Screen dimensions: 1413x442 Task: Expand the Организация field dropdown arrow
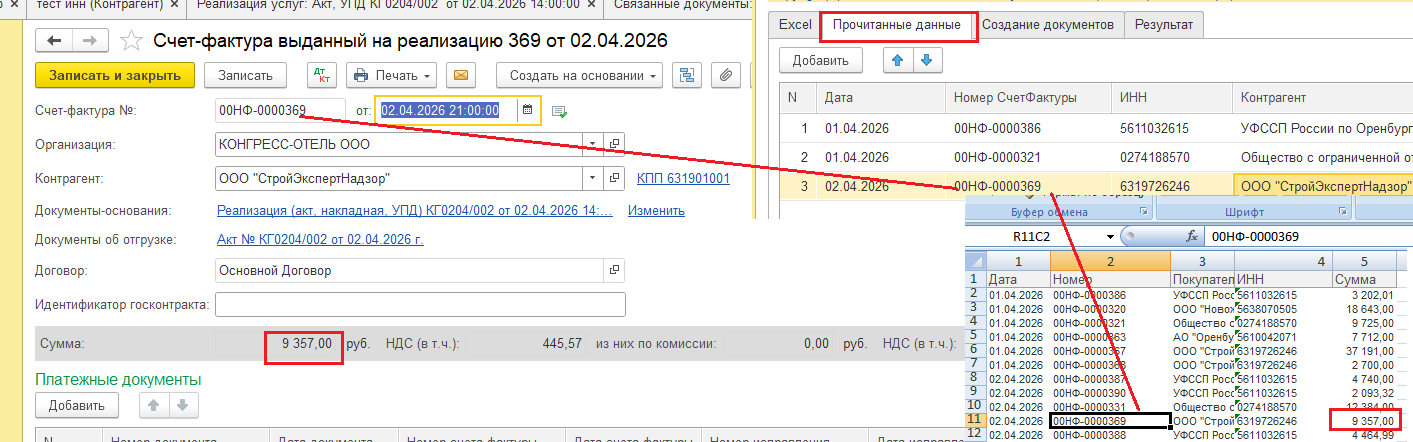594,144
